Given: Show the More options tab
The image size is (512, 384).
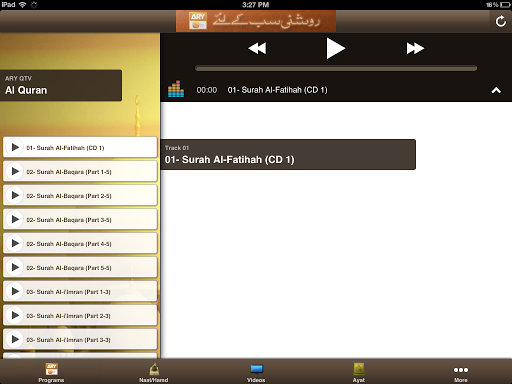Looking at the screenshot, I should pyautogui.click(x=461, y=373).
